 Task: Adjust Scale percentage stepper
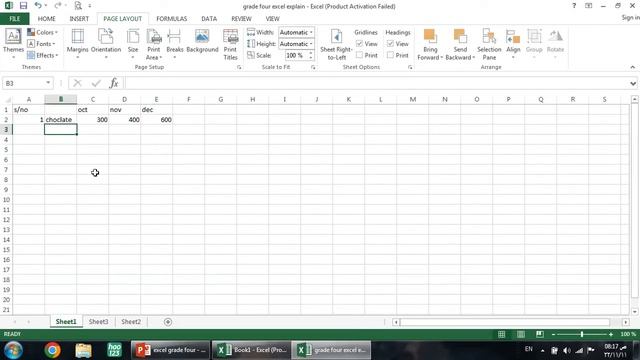coord(311,55)
